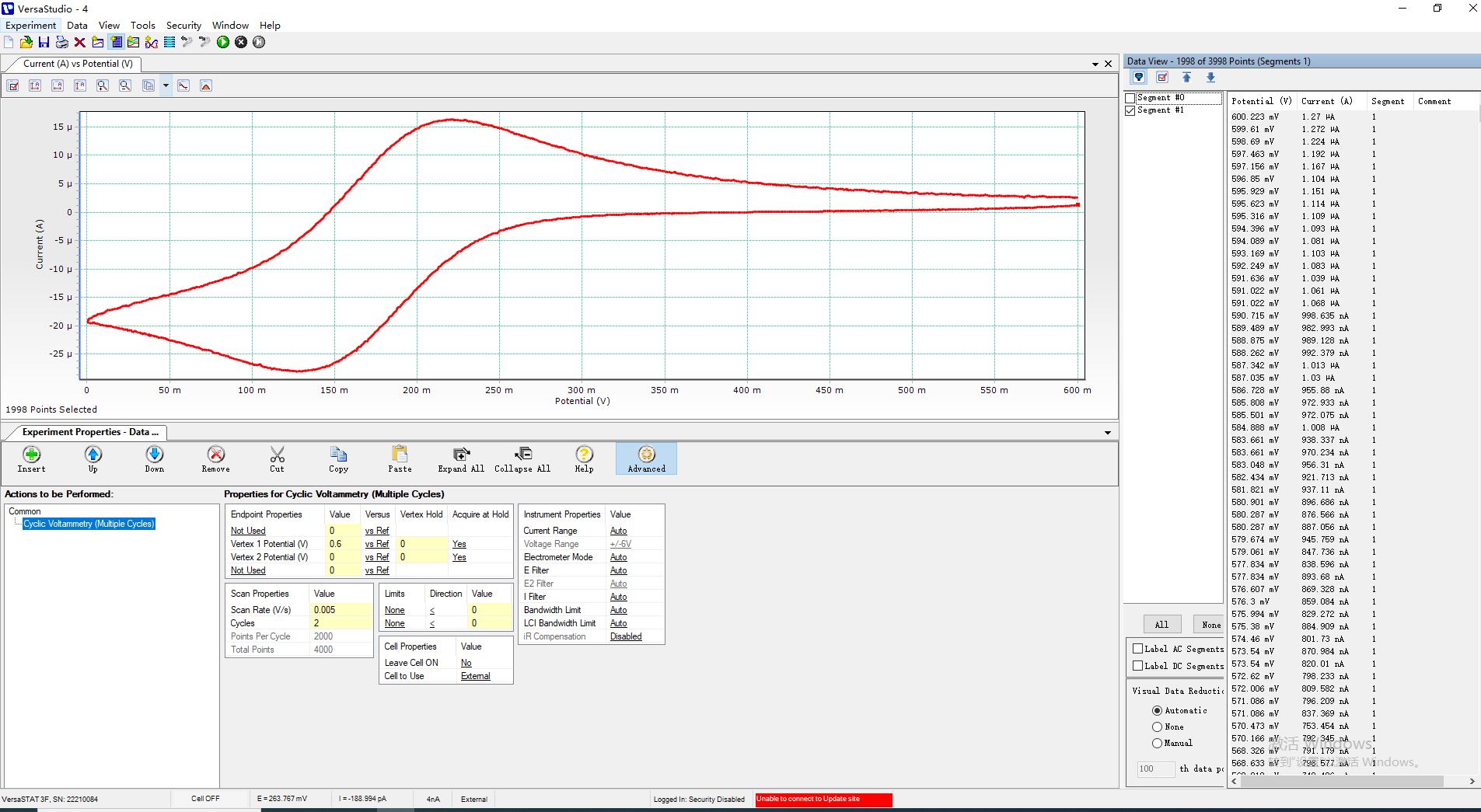Autoscale both graph axes
This screenshot has width=1481, height=812.
coord(35,85)
